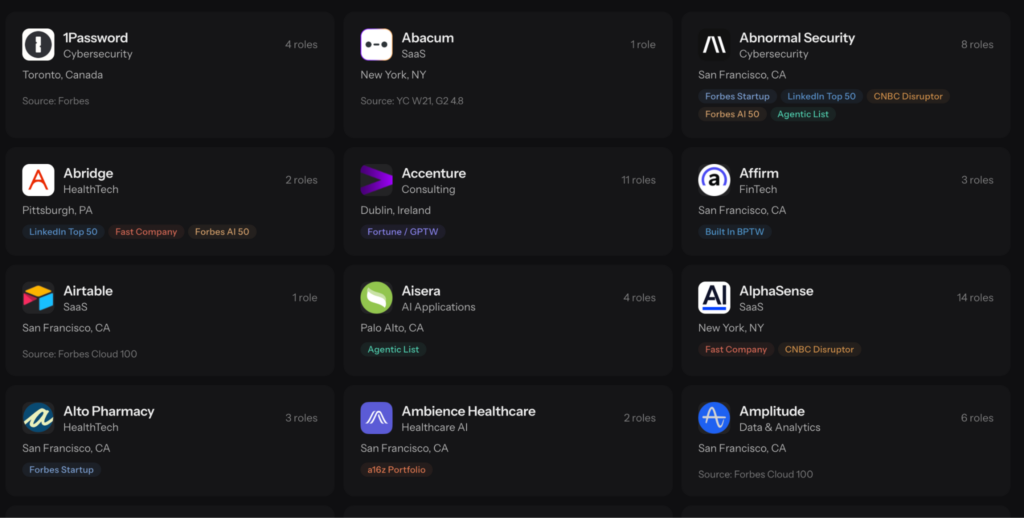Click Fast Company tag on AlphaSense
1024x518 pixels.
(736, 349)
